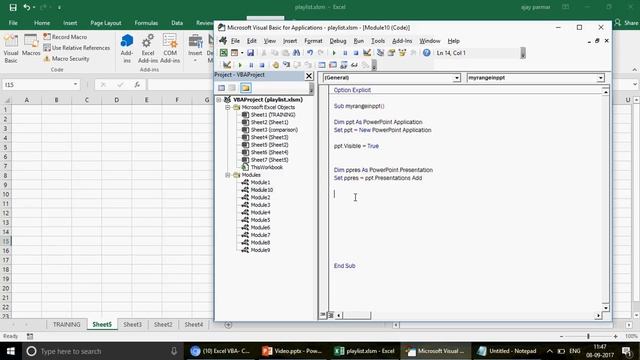Open Tools menu in VBA editor

[378, 41]
